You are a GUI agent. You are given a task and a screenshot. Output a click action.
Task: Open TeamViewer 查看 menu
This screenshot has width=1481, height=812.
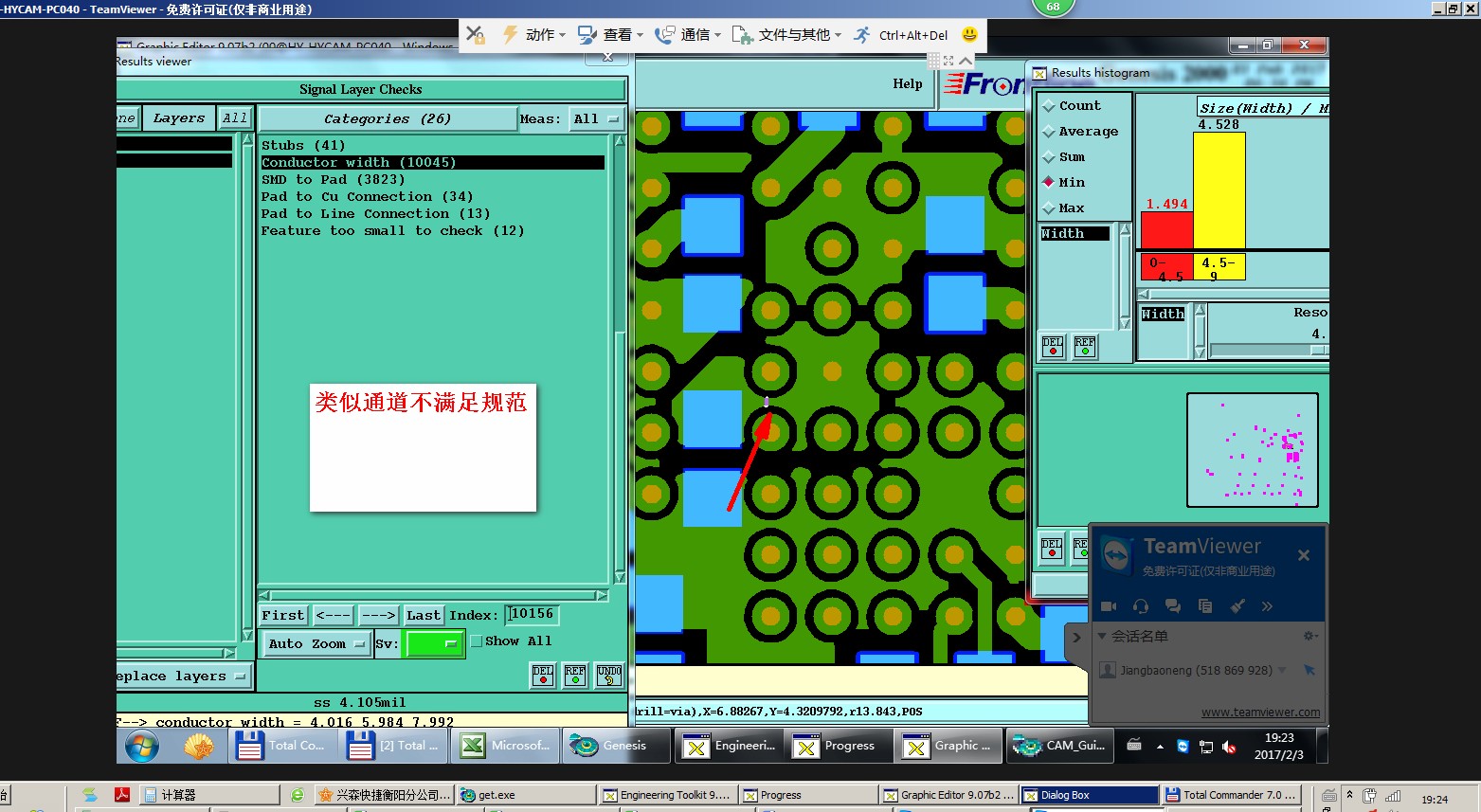(x=610, y=35)
